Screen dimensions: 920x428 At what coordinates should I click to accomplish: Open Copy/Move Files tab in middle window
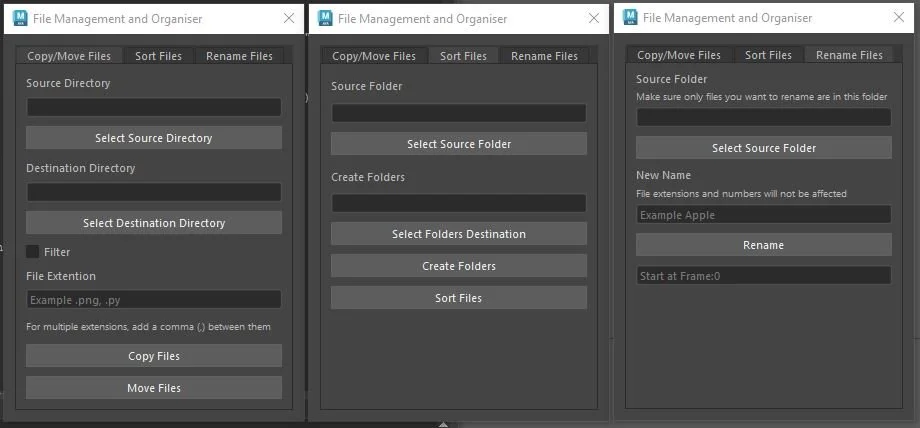(374, 56)
